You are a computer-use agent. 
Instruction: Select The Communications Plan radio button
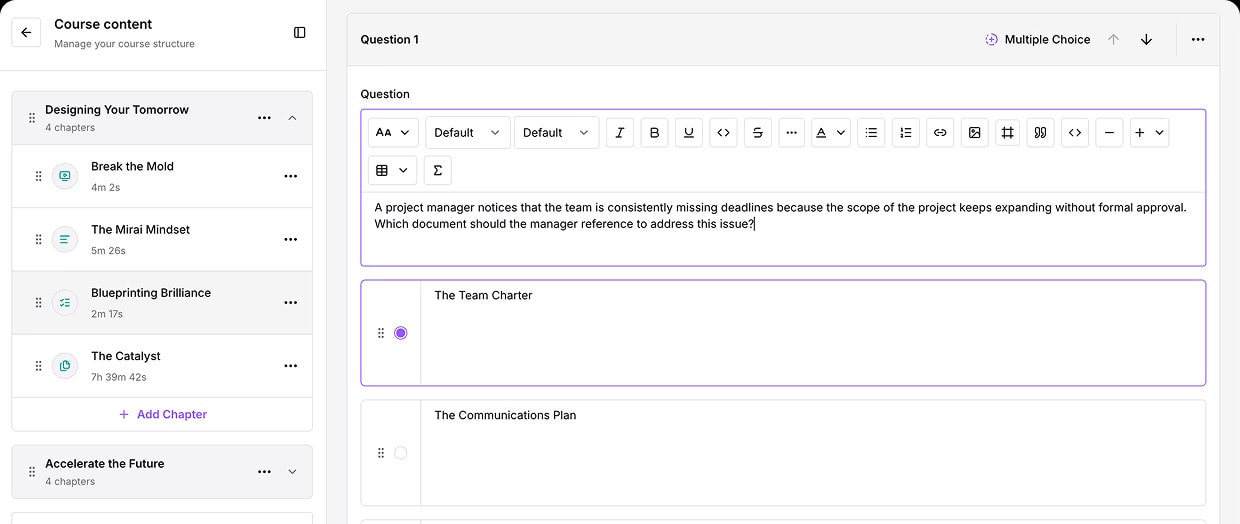pyautogui.click(x=401, y=453)
